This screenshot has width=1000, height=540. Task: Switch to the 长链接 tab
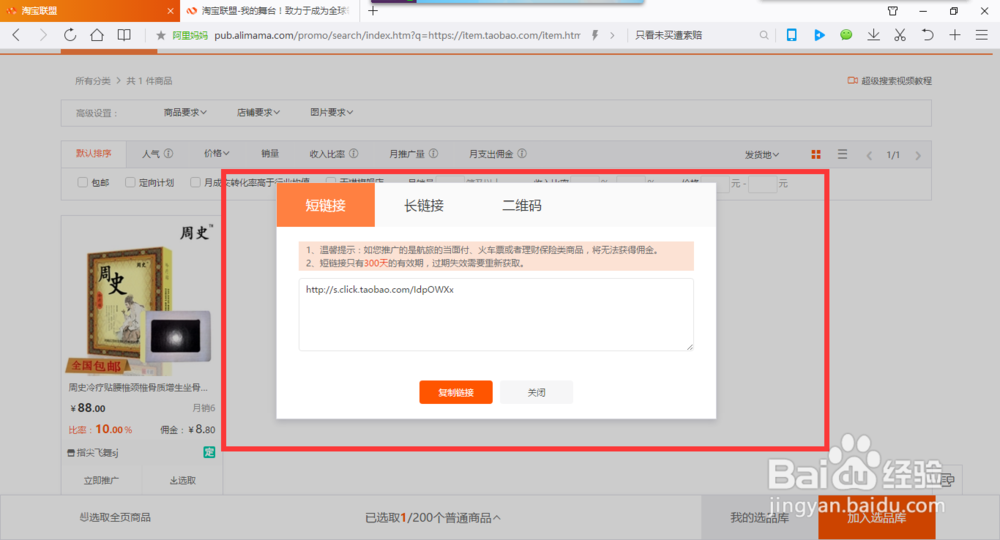pos(423,205)
